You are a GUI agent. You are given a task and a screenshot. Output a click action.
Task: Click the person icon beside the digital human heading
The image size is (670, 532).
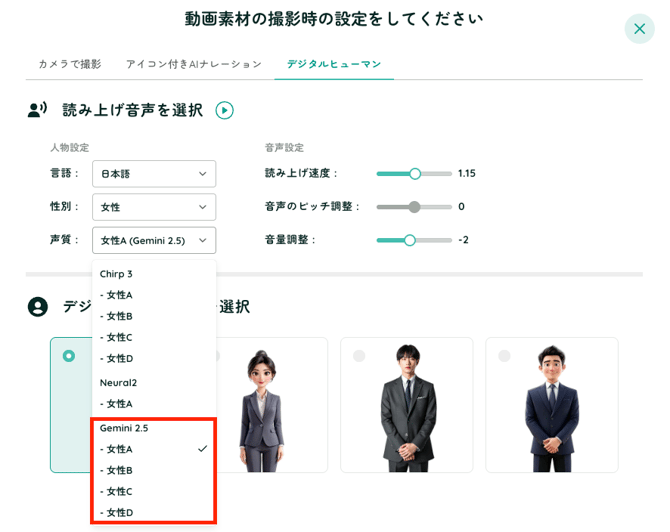pos(38,307)
